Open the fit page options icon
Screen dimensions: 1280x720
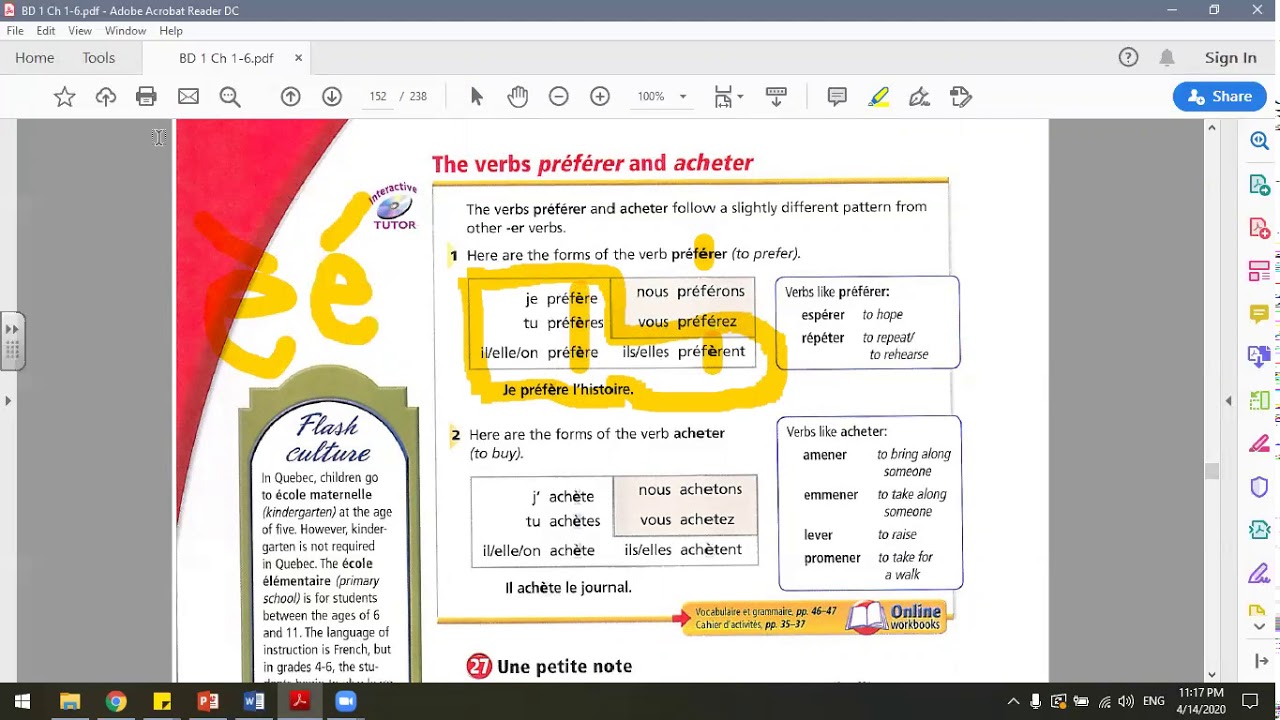[729, 97]
